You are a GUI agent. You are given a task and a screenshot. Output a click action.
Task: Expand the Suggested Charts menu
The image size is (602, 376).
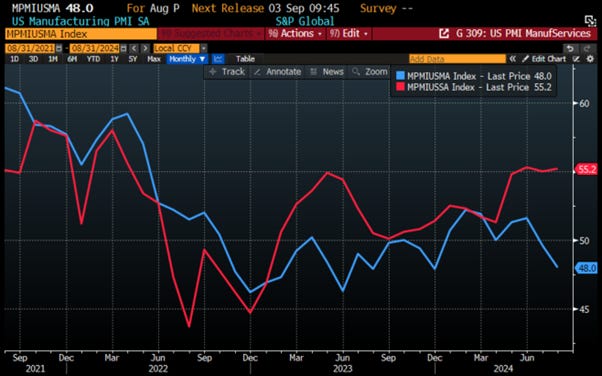point(210,34)
